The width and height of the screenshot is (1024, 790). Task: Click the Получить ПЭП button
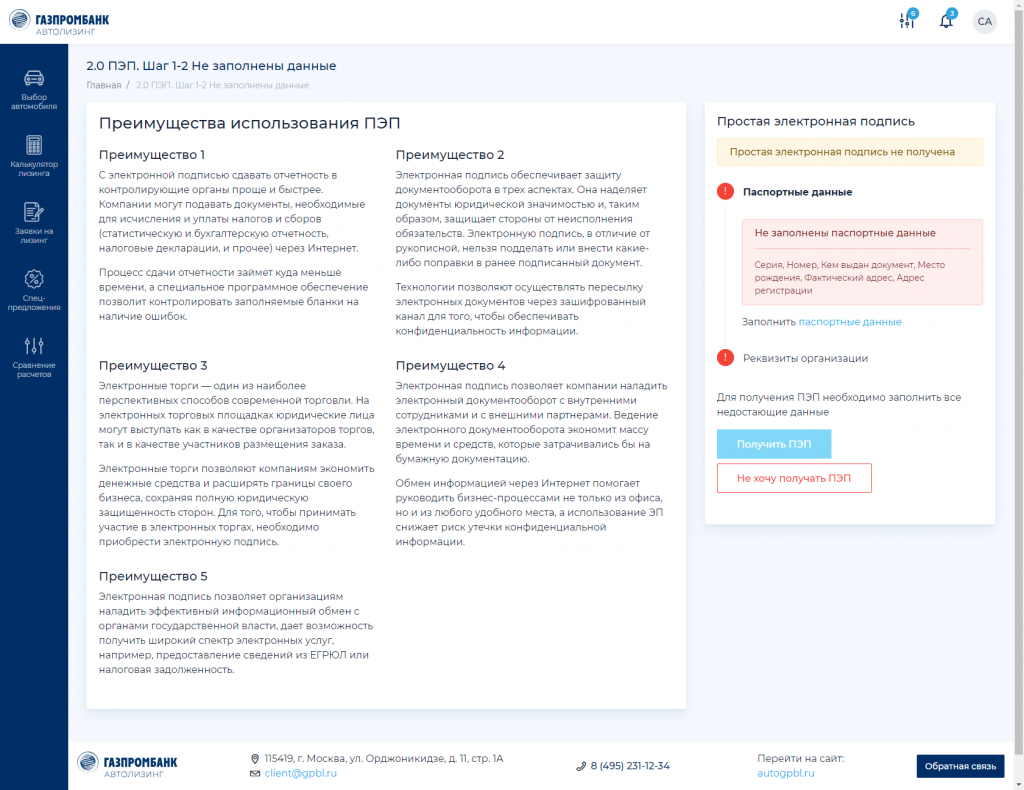(774, 444)
